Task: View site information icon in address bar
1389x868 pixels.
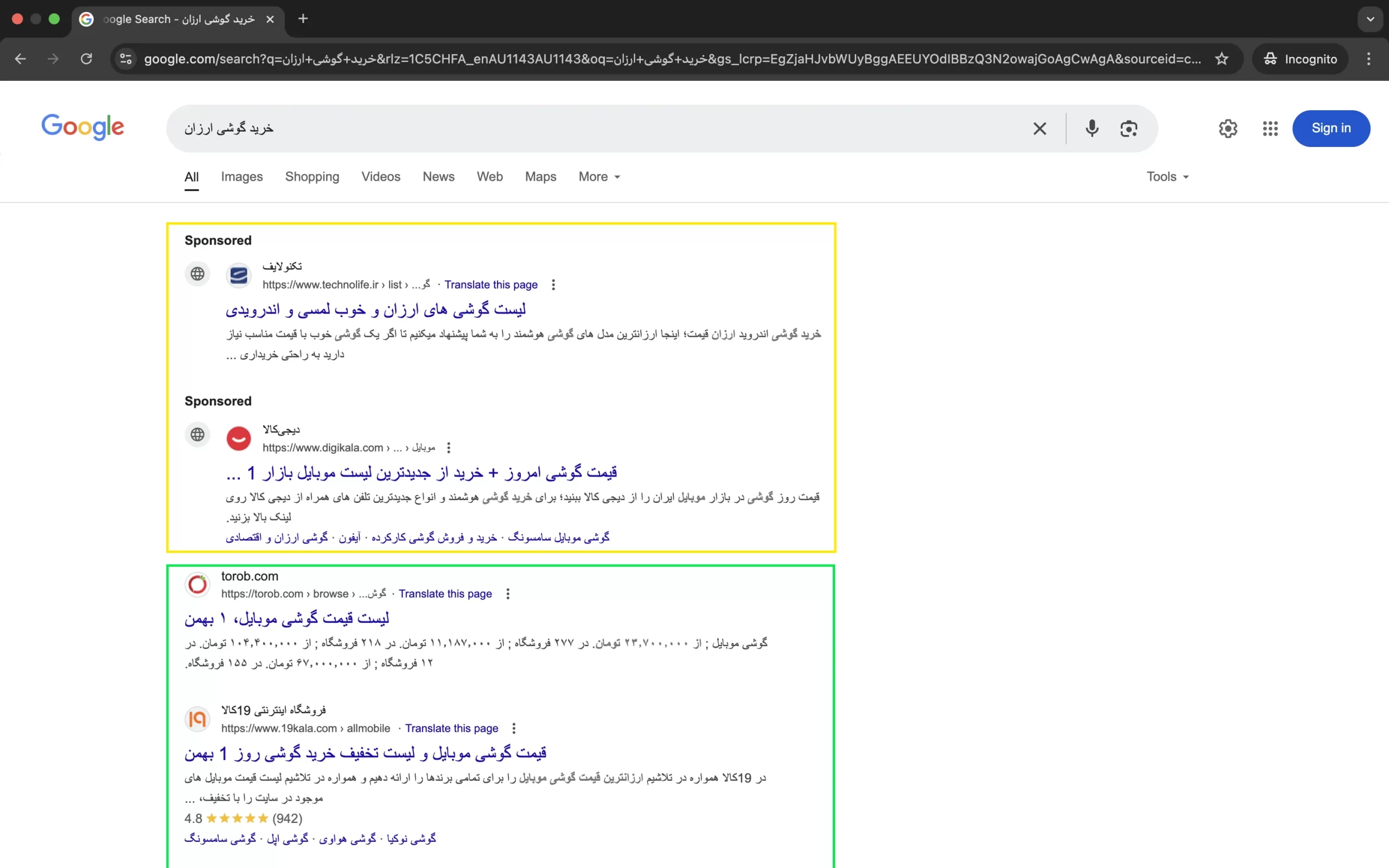Action: (x=126, y=59)
